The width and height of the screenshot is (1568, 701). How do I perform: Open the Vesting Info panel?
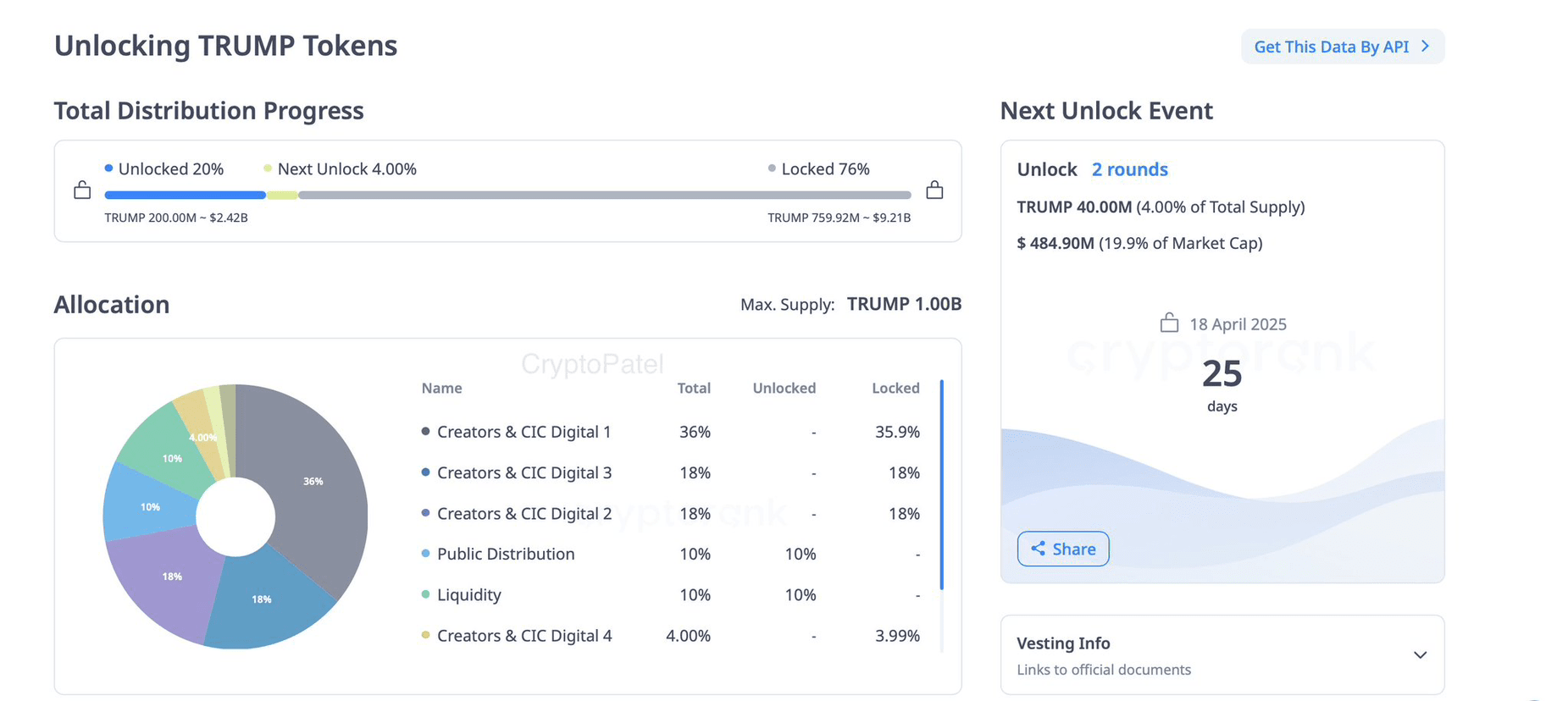point(1222,655)
